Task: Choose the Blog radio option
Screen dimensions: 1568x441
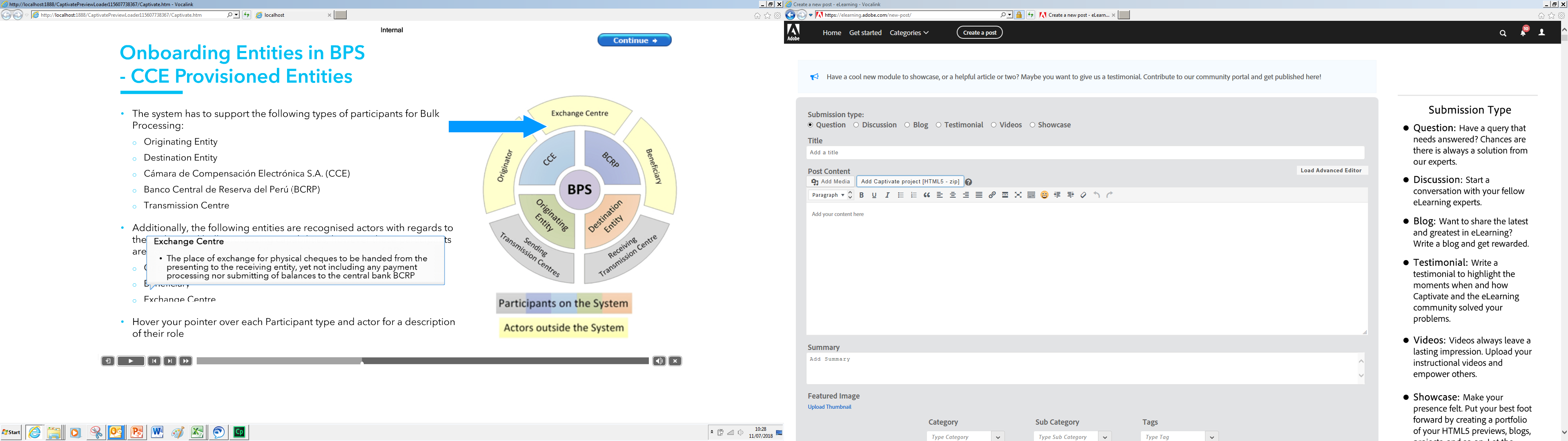Action: point(907,125)
